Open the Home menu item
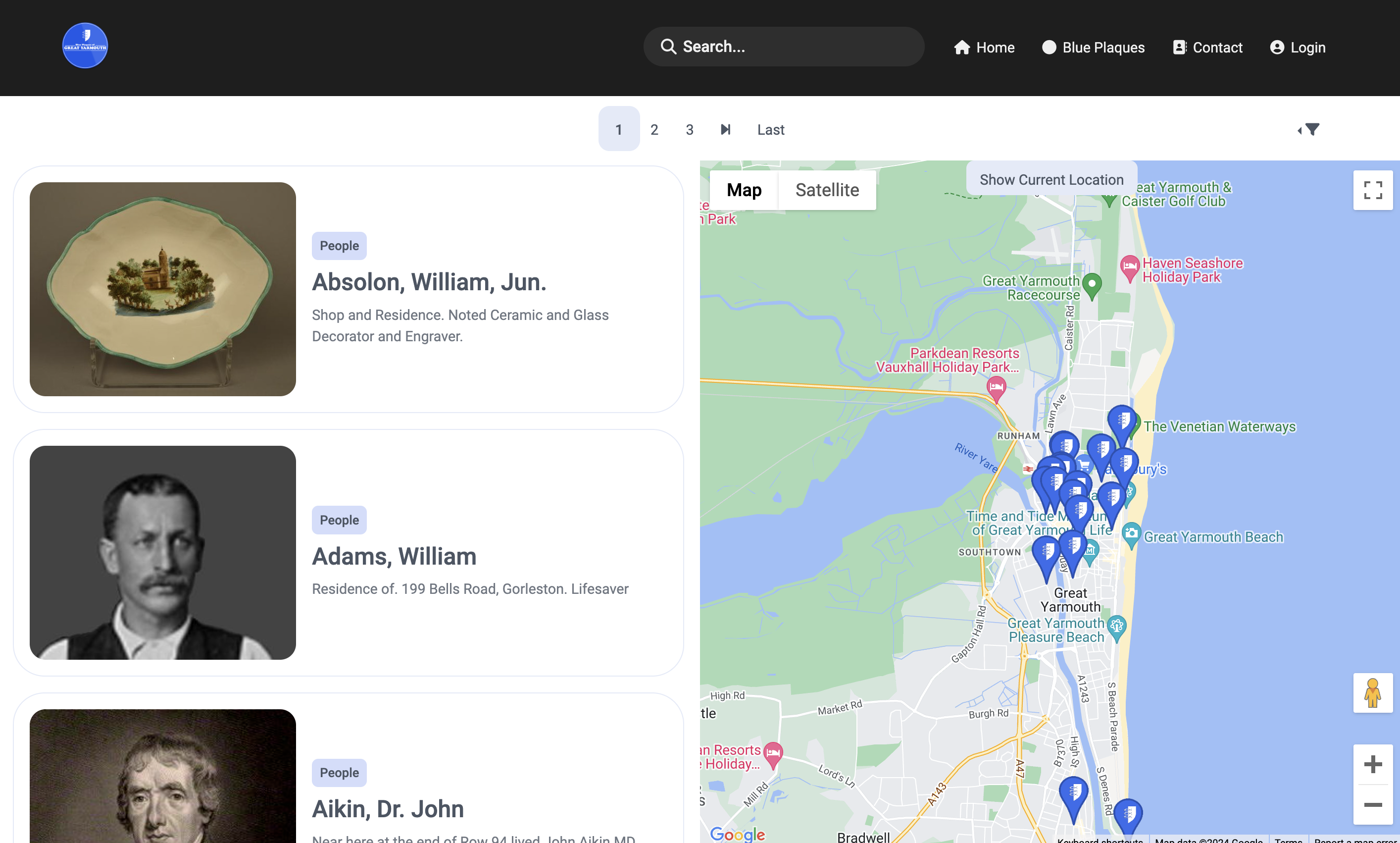The width and height of the screenshot is (1400, 843). click(985, 47)
